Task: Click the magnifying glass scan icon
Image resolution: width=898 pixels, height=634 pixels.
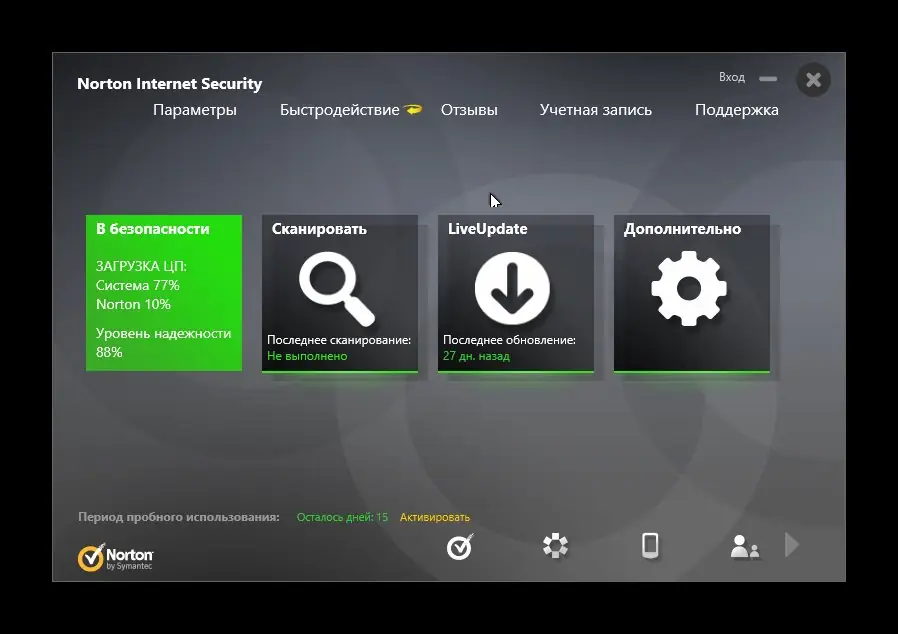Action: [337, 289]
